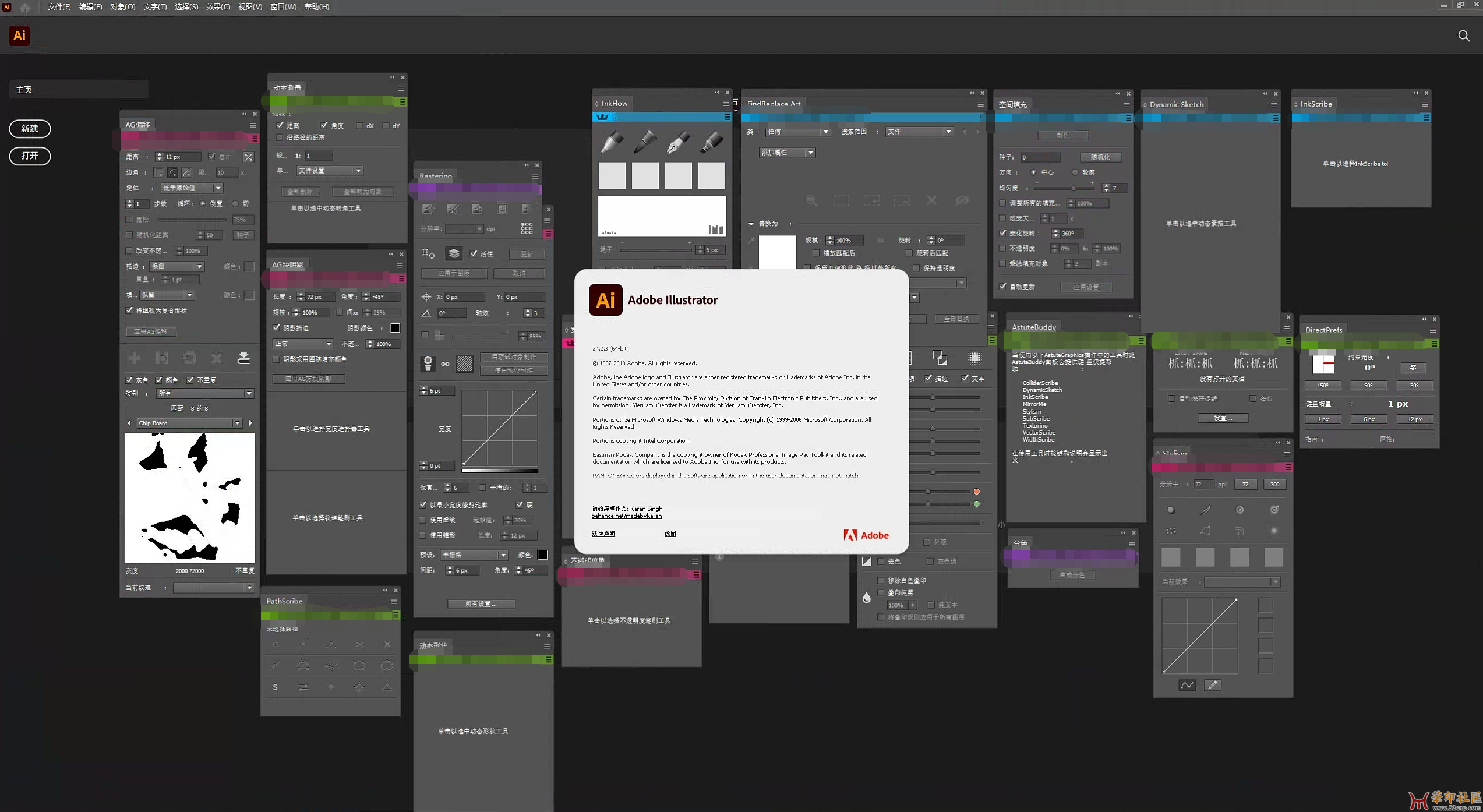Toggle the 阴影描边 checkbox in AG块阴影
The image size is (1483, 812).
(x=277, y=328)
